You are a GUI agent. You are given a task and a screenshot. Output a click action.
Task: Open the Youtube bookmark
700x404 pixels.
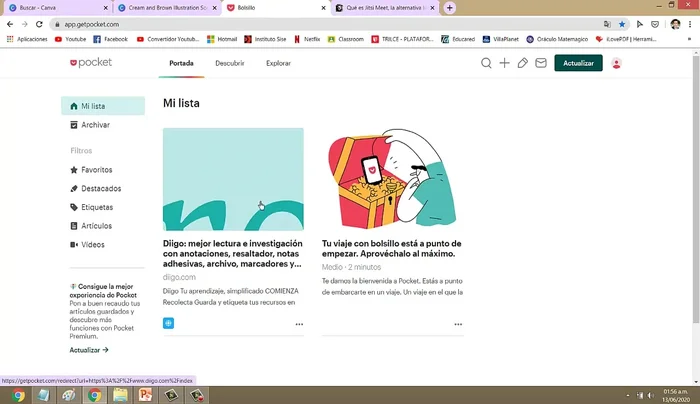[x=70, y=39]
